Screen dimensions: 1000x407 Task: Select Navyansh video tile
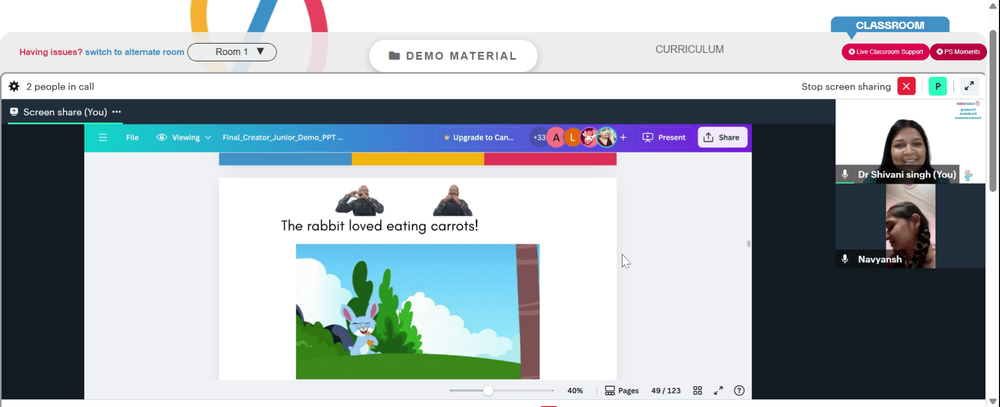[x=910, y=226]
